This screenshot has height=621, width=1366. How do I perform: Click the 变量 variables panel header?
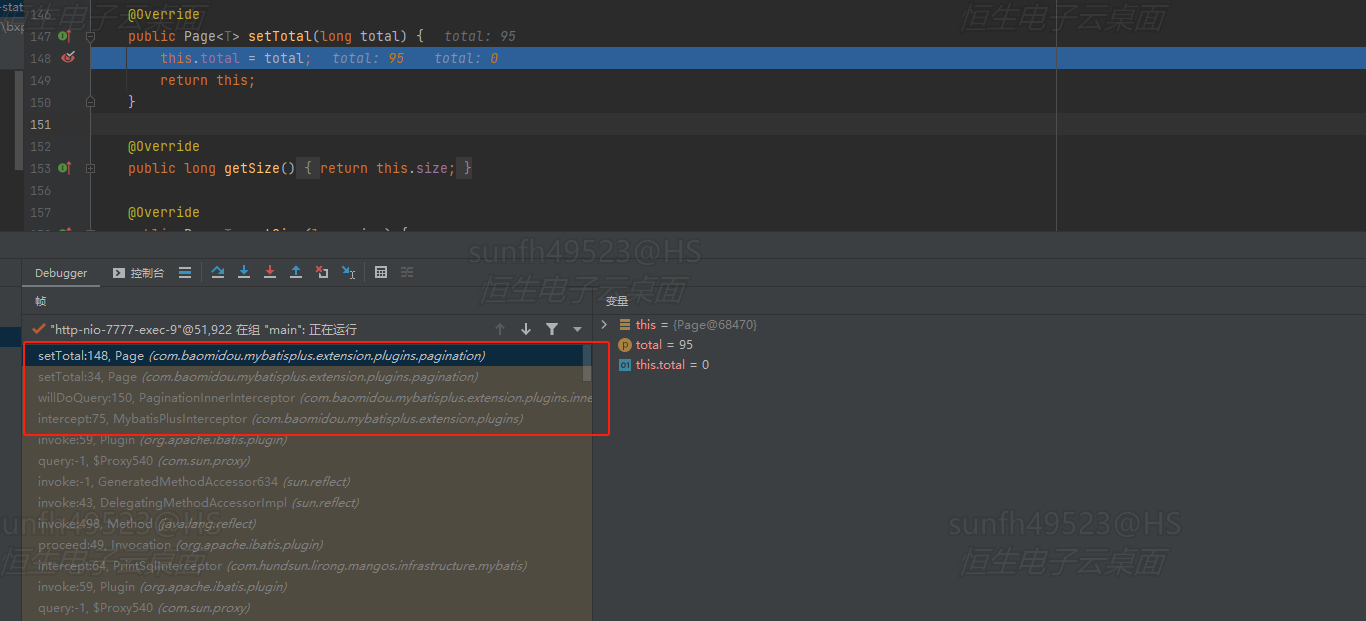click(617, 301)
